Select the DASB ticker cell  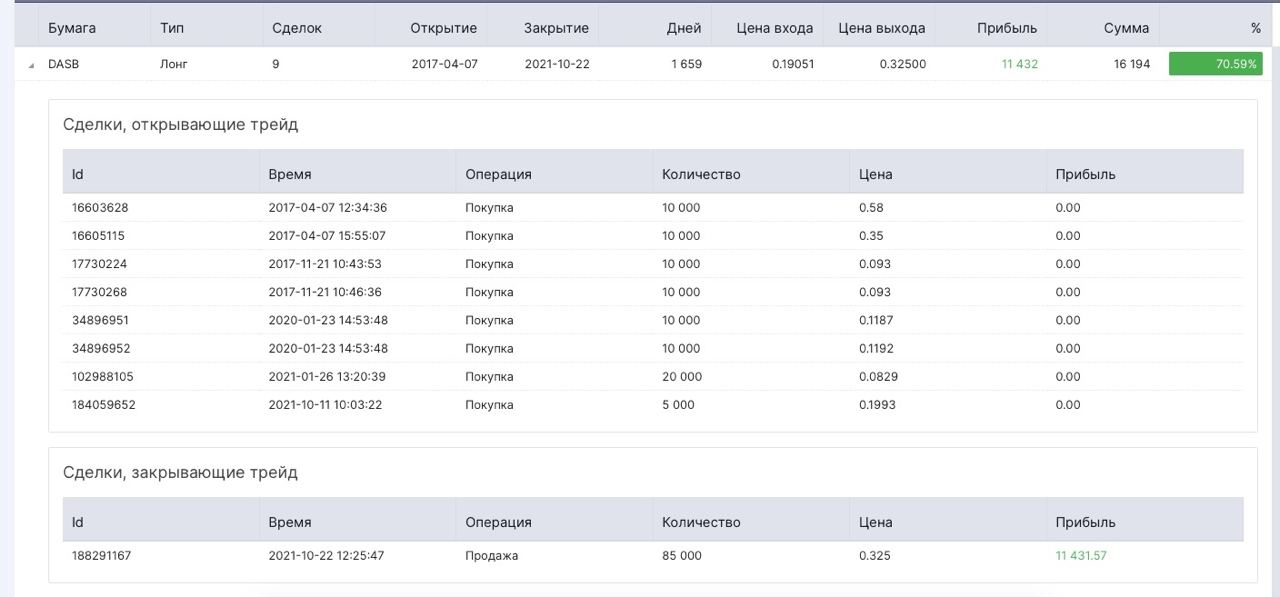[x=63, y=64]
